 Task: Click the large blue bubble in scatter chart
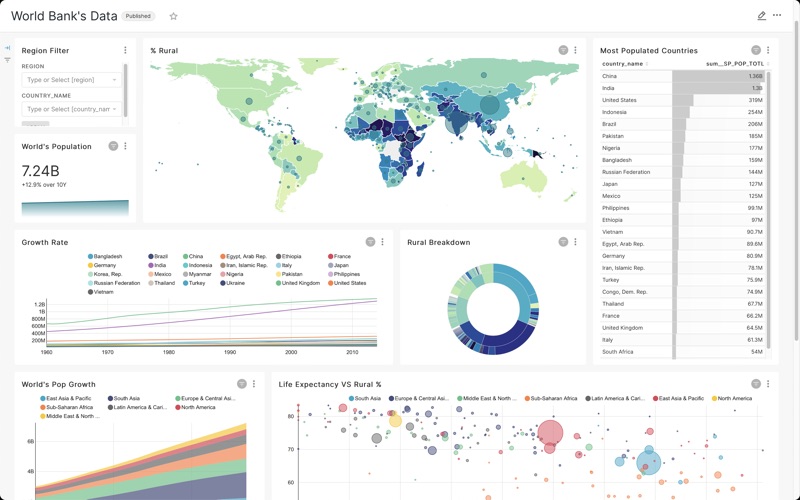(x=648, y=463)
